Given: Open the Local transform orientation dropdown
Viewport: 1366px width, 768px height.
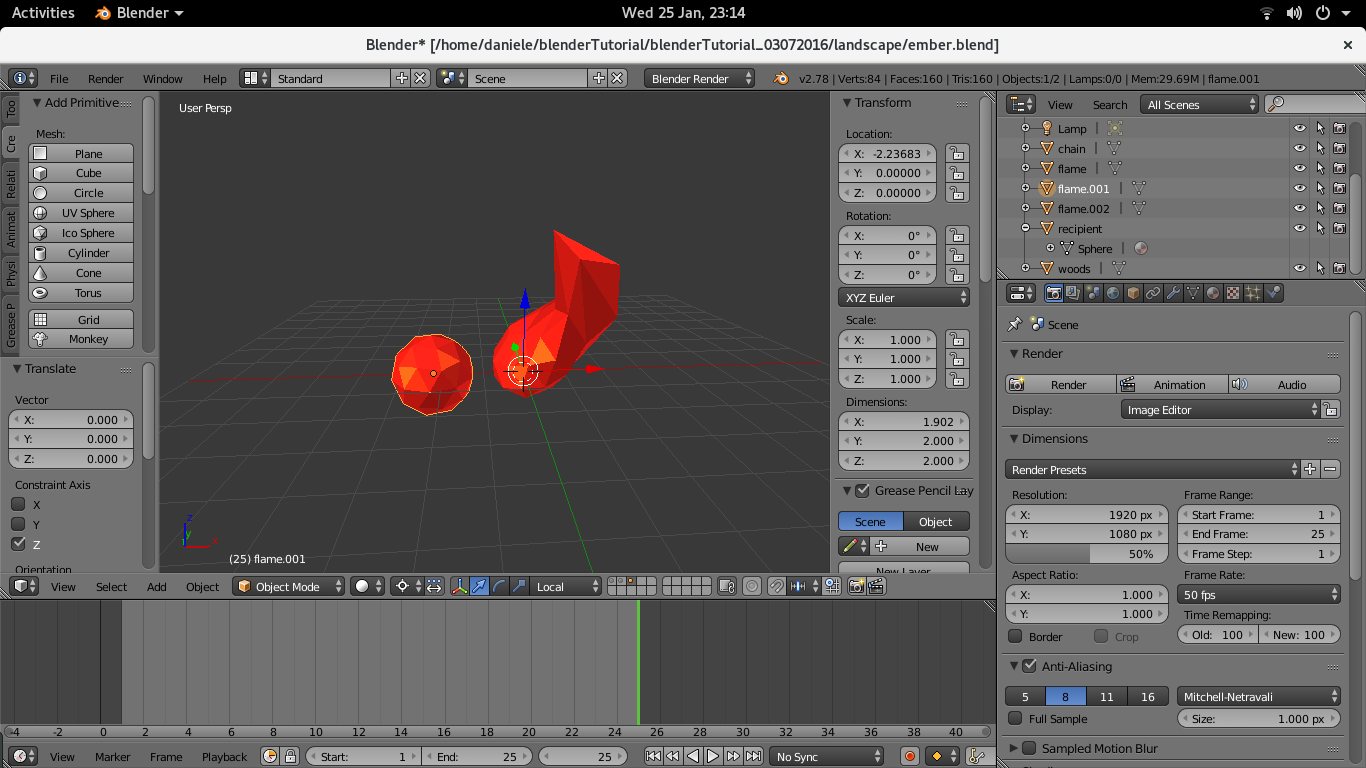Looking at the screenshot, I should [566, 587].
